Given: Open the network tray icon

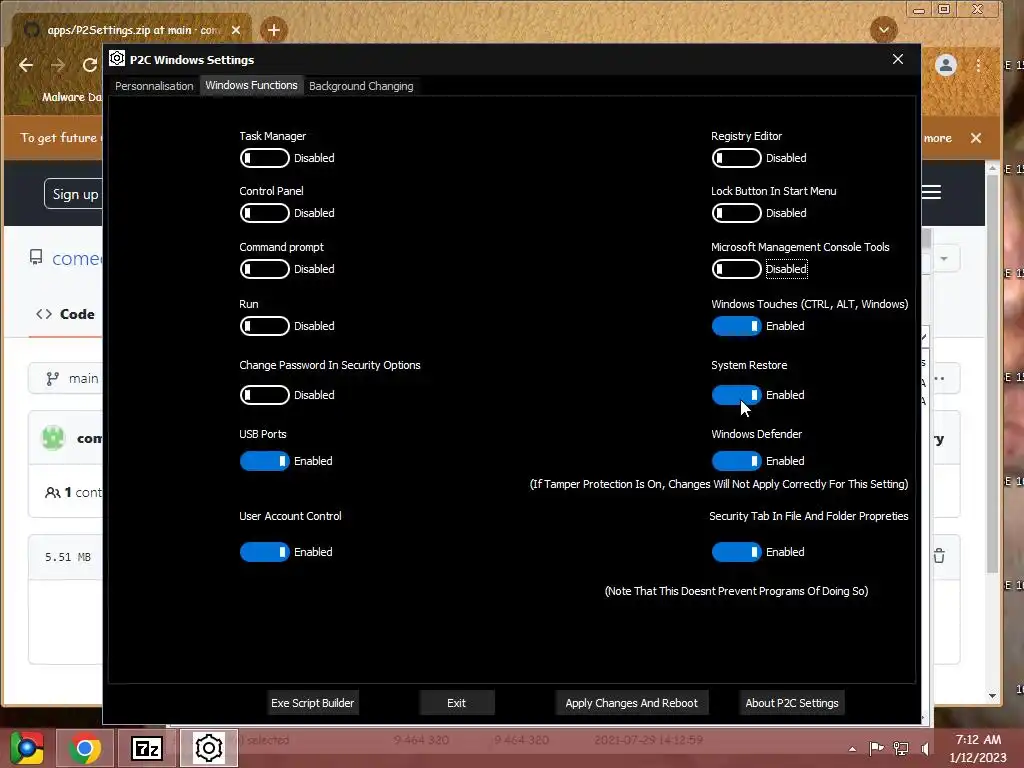Looking at the screenshot, I should 901,748.
